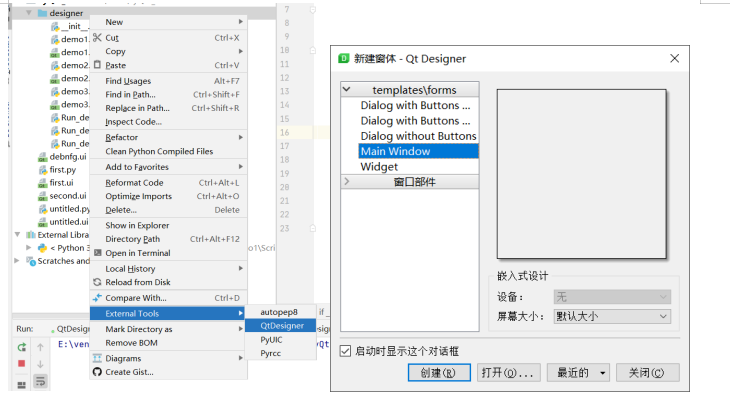This screenshot has width=733, height=414.
Task: Open the 屏幕大小 dropdown
Action: point(612,316)
